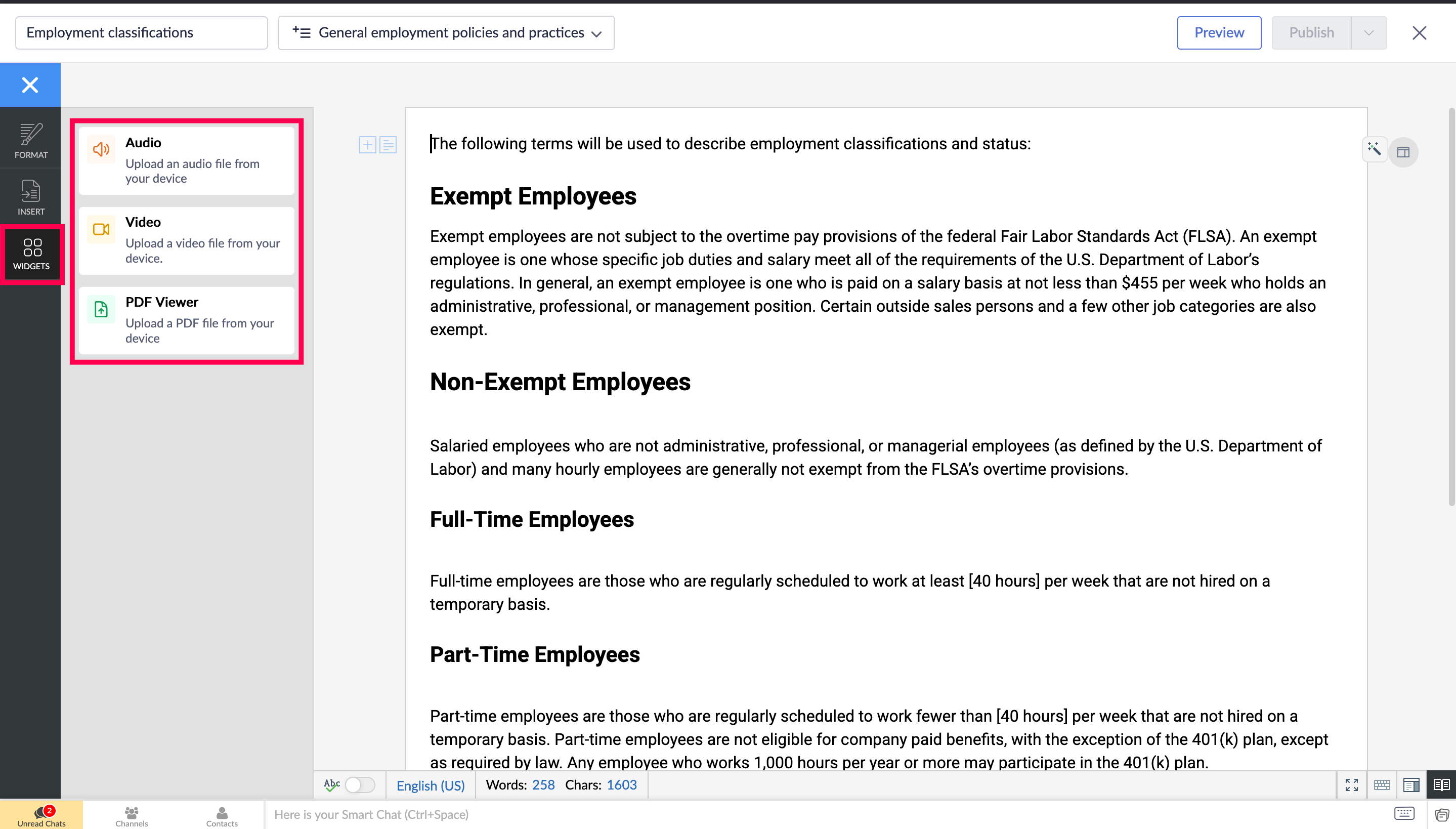The height and width of the screenshot is (829, 1456).
Task: Click the paragraph lines icon beside text
Action: pyautogui.click(x=388, y=145)
